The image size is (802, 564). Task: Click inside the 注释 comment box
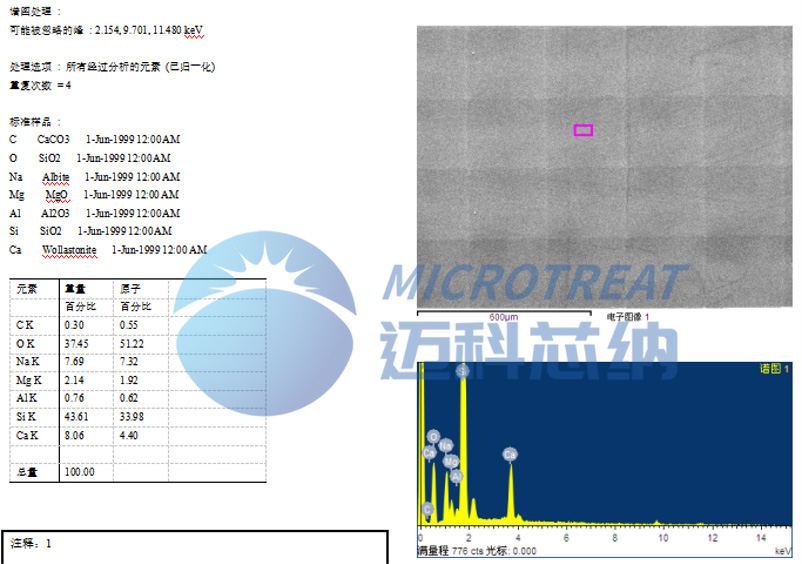195,546
